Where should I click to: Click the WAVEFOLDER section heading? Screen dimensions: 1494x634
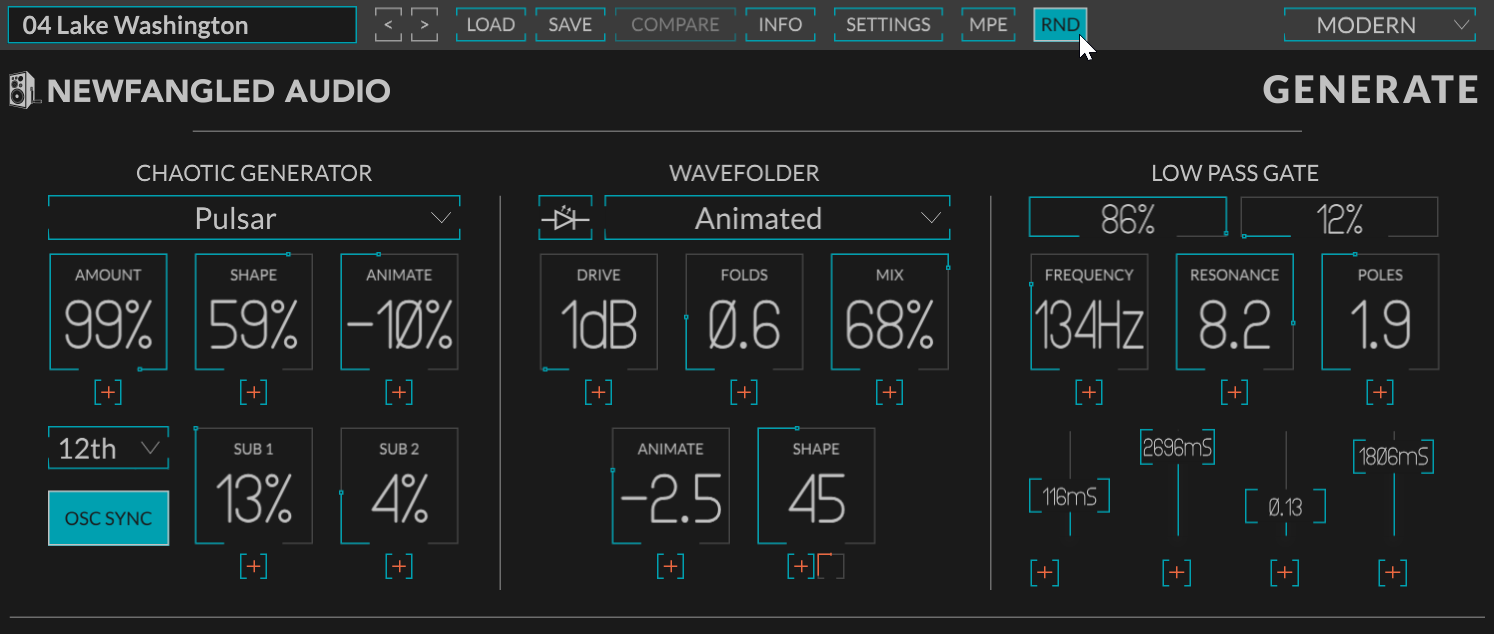point(744,173)
